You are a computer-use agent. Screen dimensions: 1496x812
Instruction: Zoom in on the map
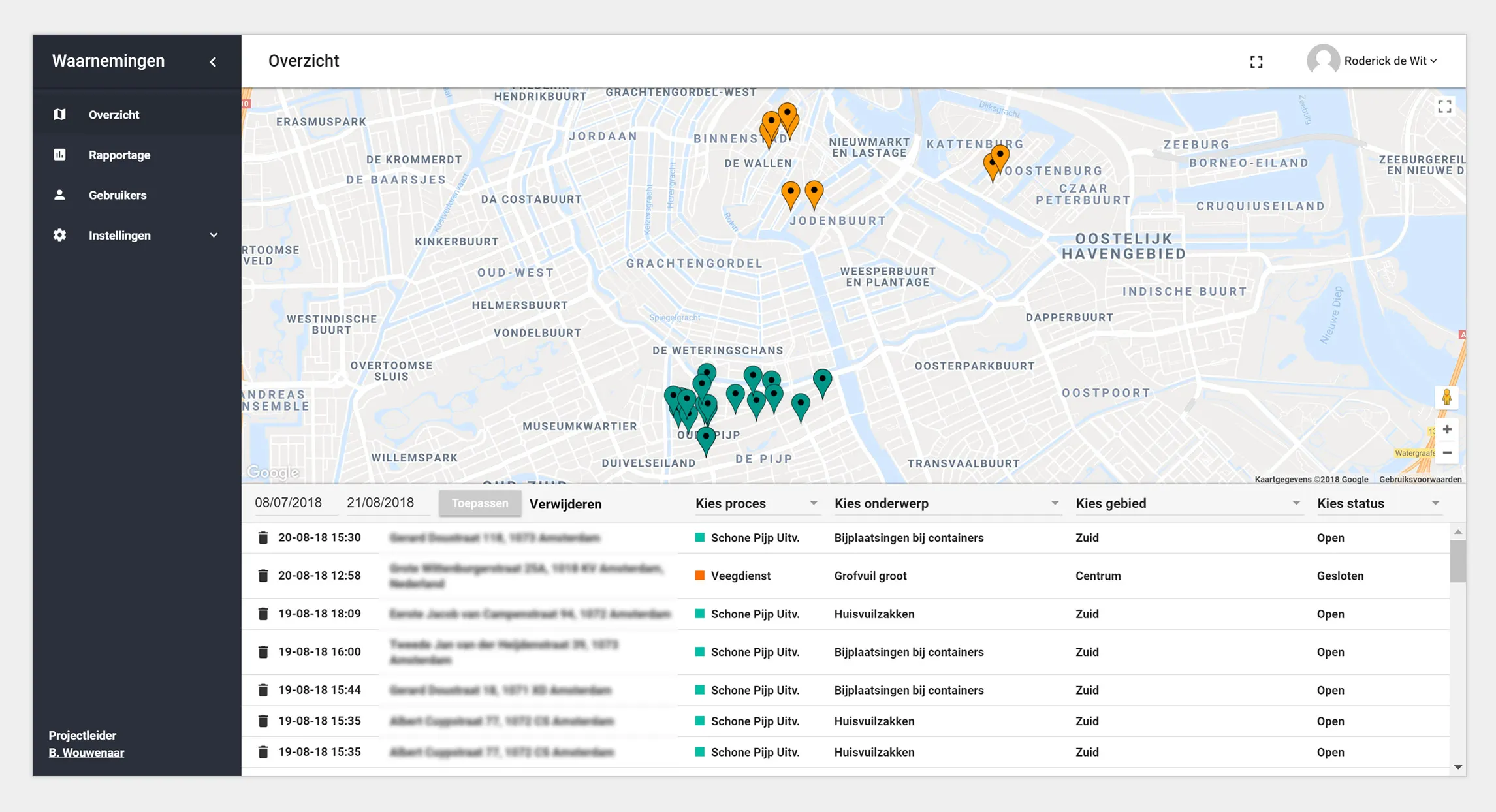pos(1447,429)
